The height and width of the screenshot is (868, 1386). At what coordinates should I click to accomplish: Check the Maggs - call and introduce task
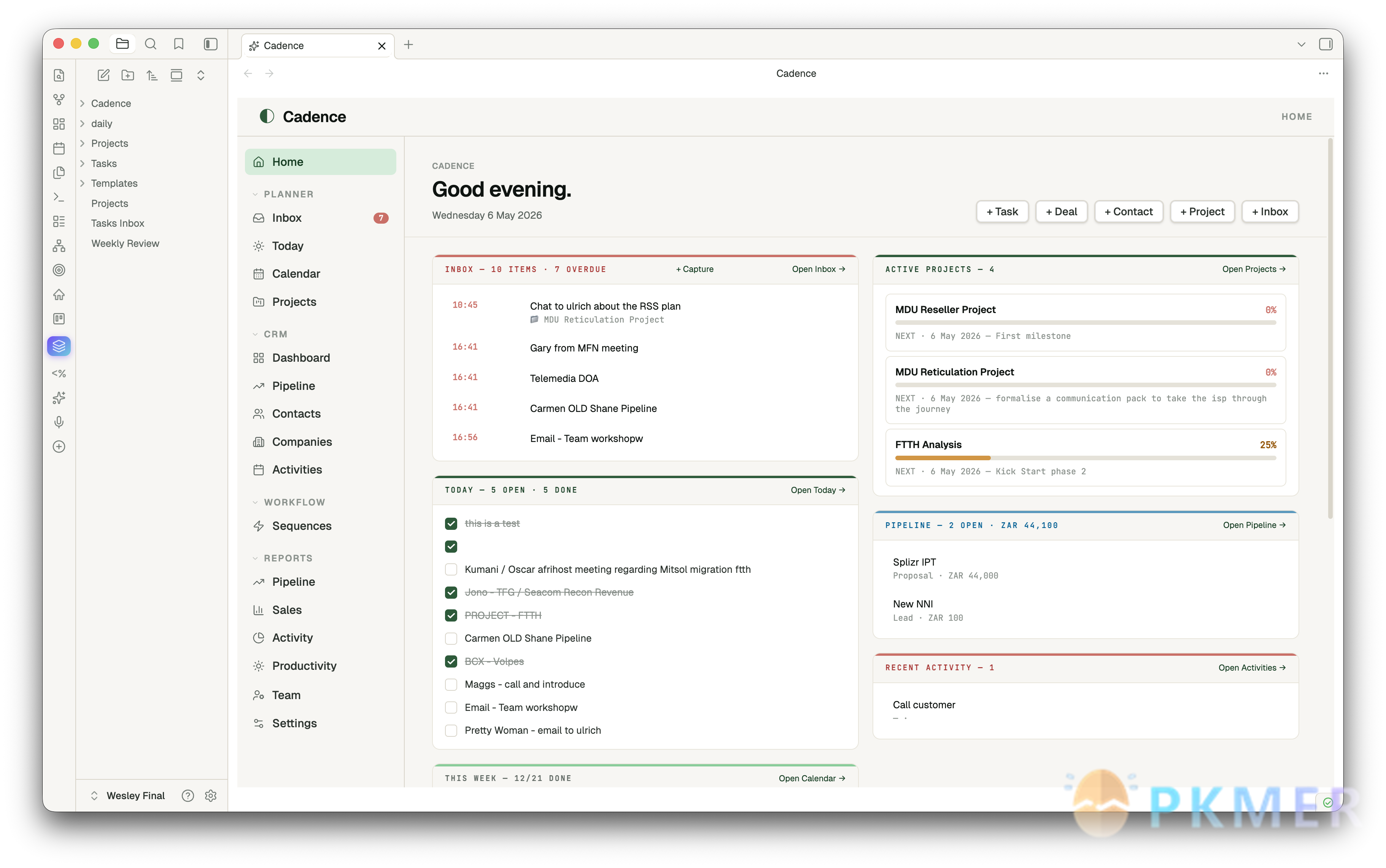coord(451,684)
